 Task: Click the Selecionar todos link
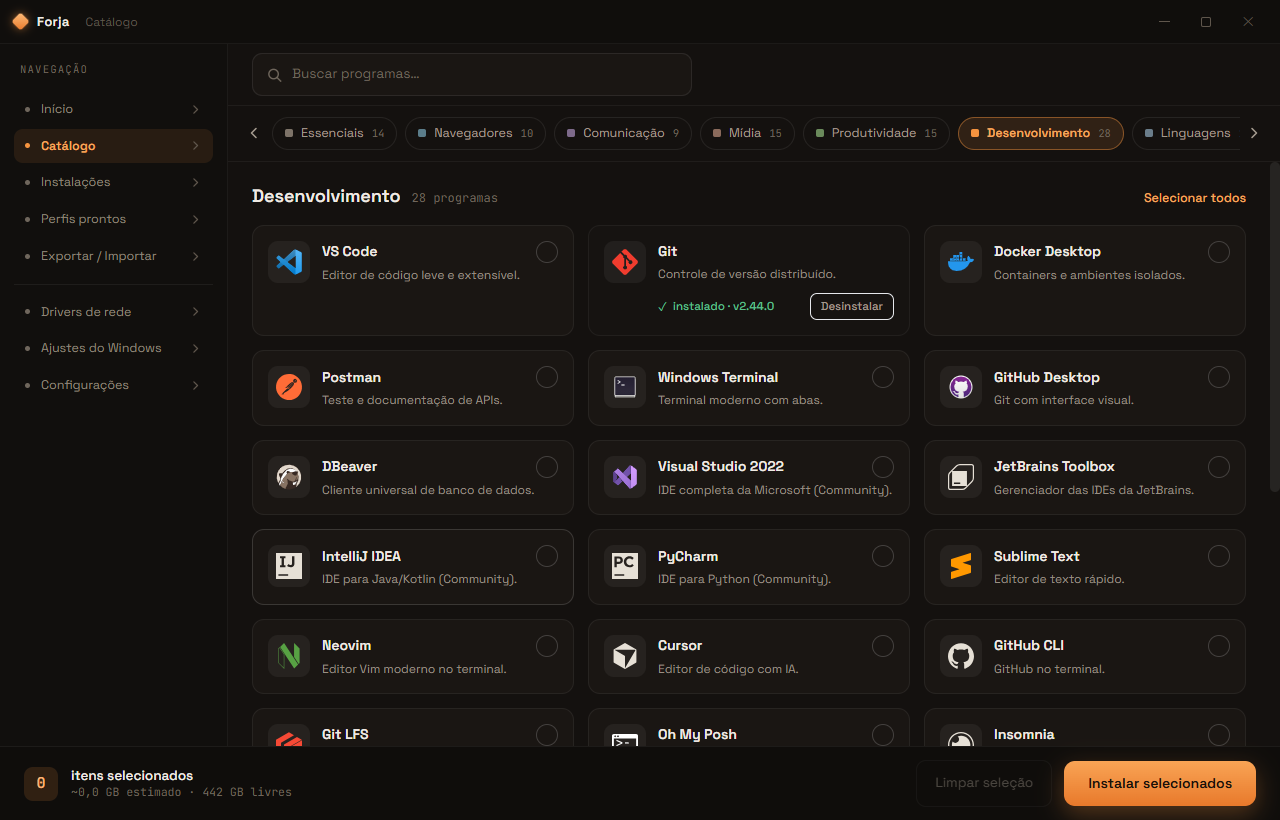pyautogui.click(x=1195, y=198)
